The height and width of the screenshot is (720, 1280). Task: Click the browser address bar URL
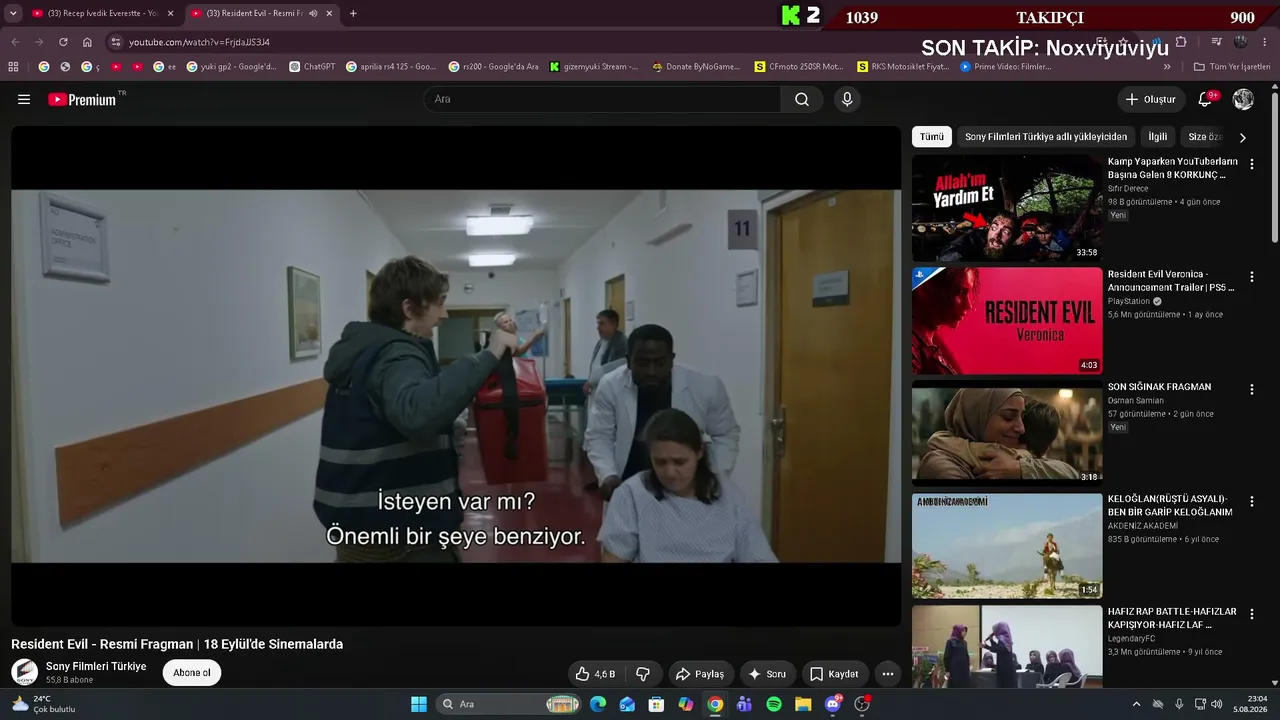199,42
